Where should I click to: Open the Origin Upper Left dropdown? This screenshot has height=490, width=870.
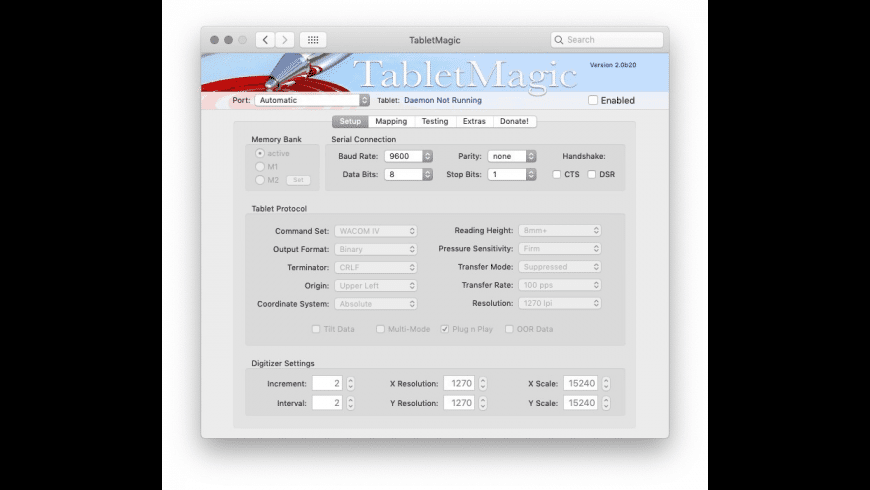(376, 286)
